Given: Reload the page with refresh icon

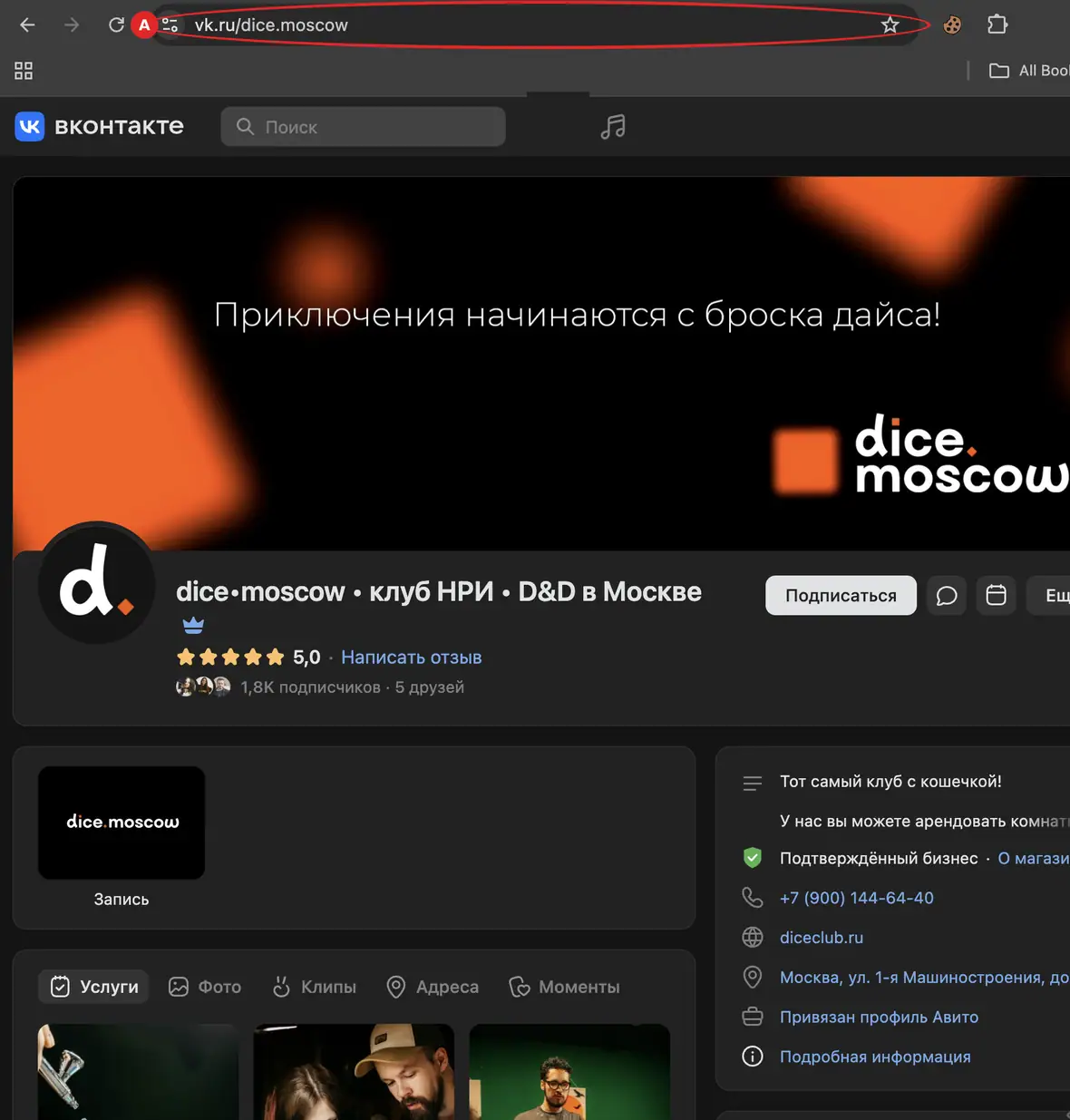Looking at the screenshot, I should click(116, 24).
